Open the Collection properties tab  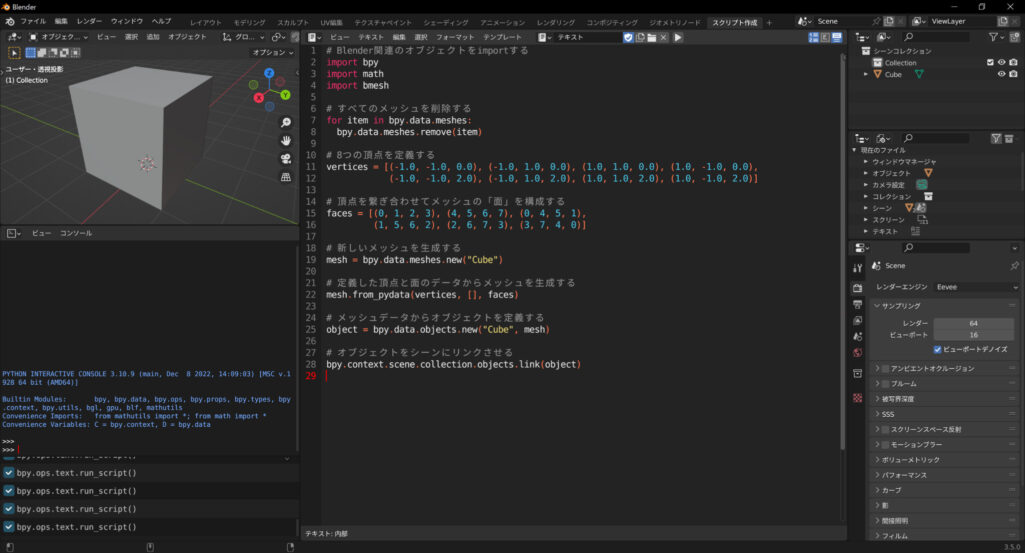pos(858,374)
